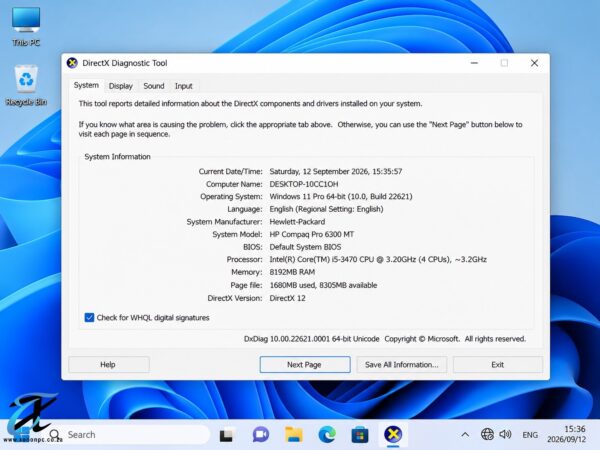Click page file 1680MB used value
The width and height of the screenshot is (600, 450).
click(x=323, y=285)
